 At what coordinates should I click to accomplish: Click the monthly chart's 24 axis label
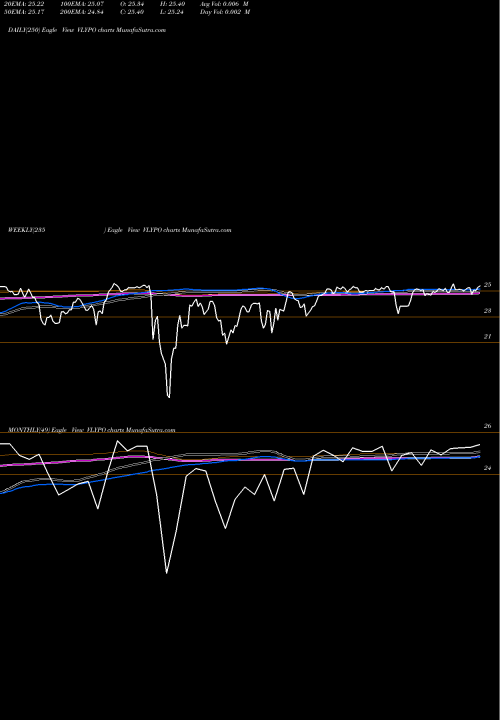(488, 468)
